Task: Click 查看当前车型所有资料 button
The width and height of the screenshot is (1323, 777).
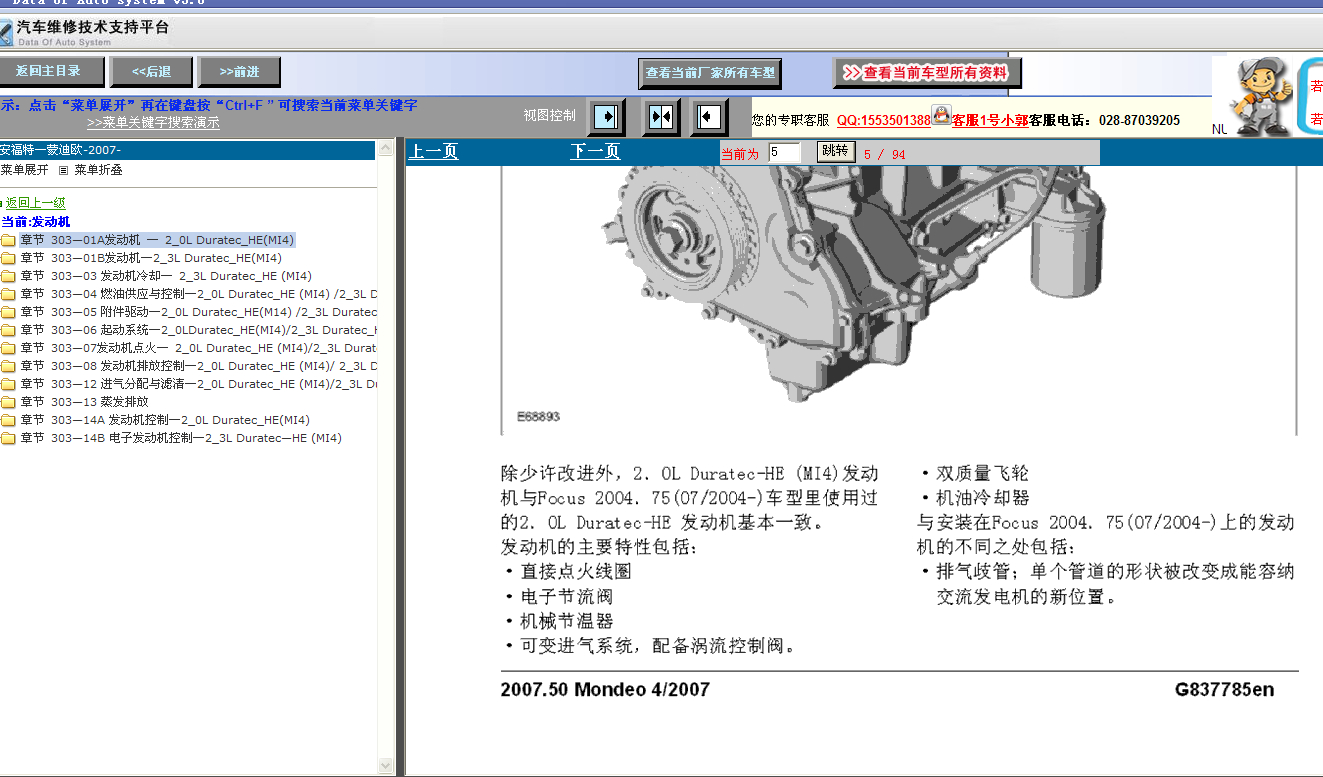Action: pos(927,73)
